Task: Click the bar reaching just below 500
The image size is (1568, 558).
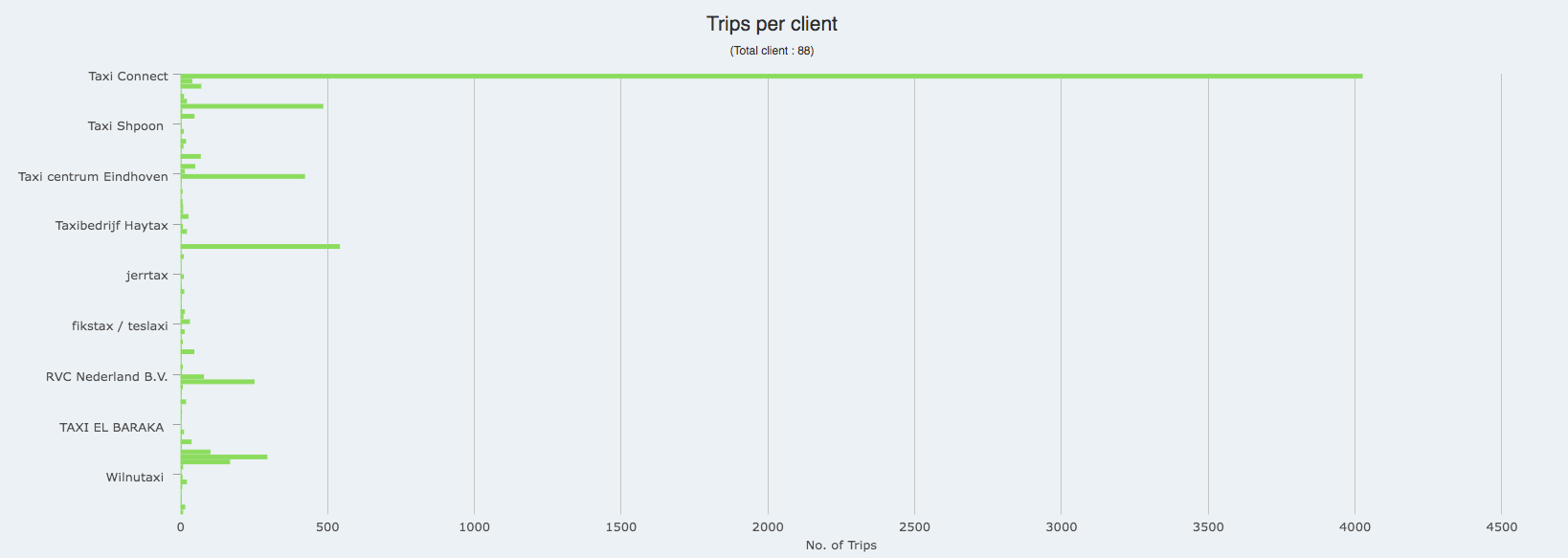Action: [x=252, y=106]
